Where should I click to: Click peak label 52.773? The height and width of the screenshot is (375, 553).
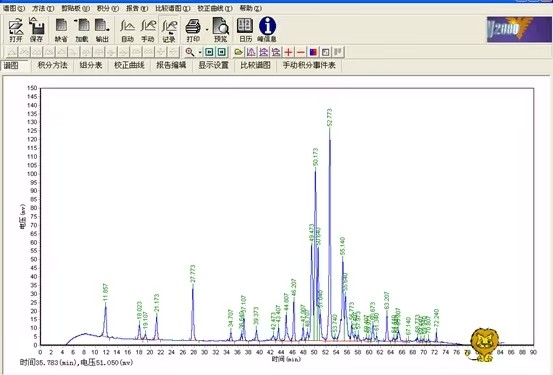point(330,117)
